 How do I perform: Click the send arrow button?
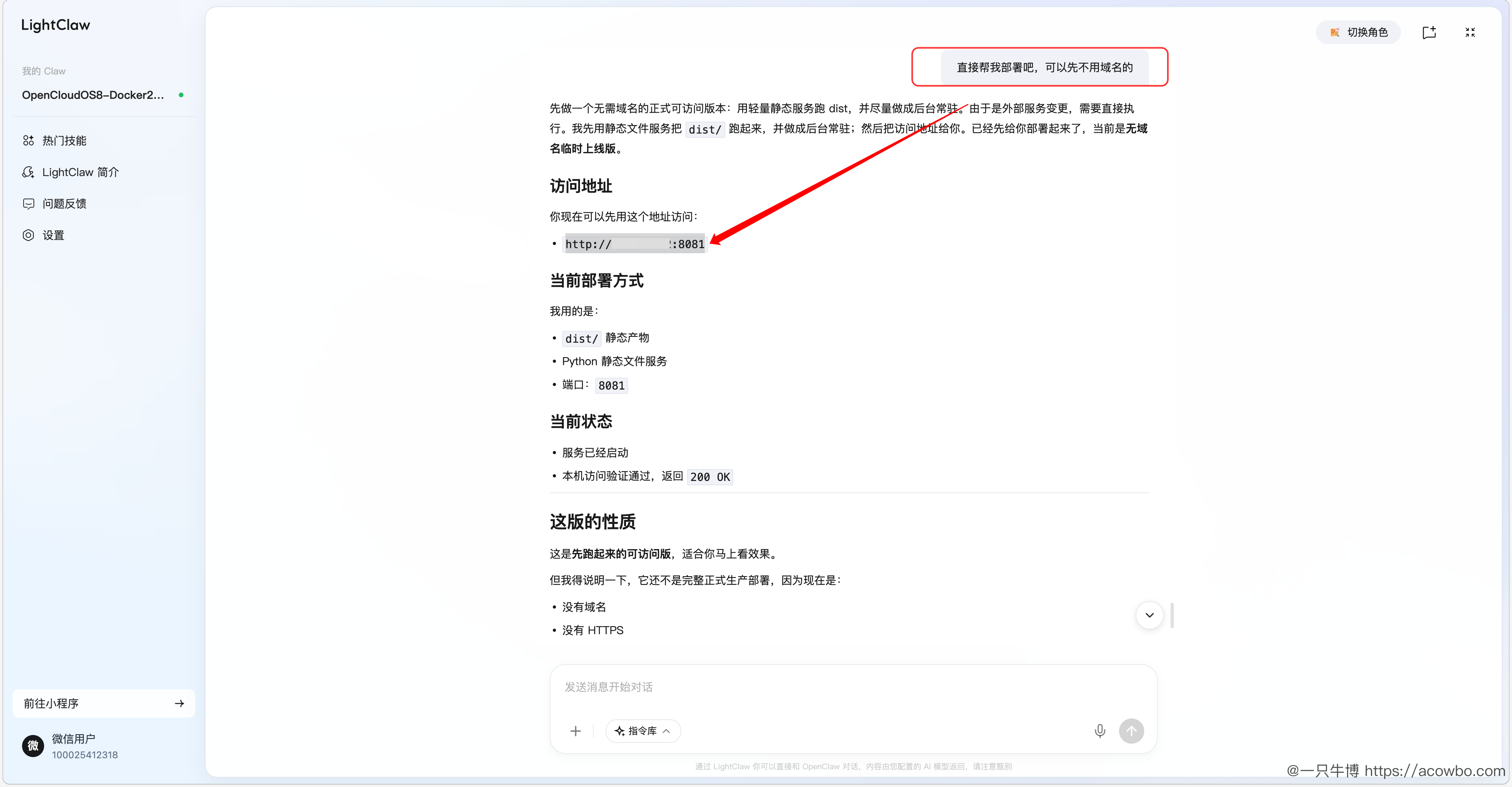(x=1131, y=731)
